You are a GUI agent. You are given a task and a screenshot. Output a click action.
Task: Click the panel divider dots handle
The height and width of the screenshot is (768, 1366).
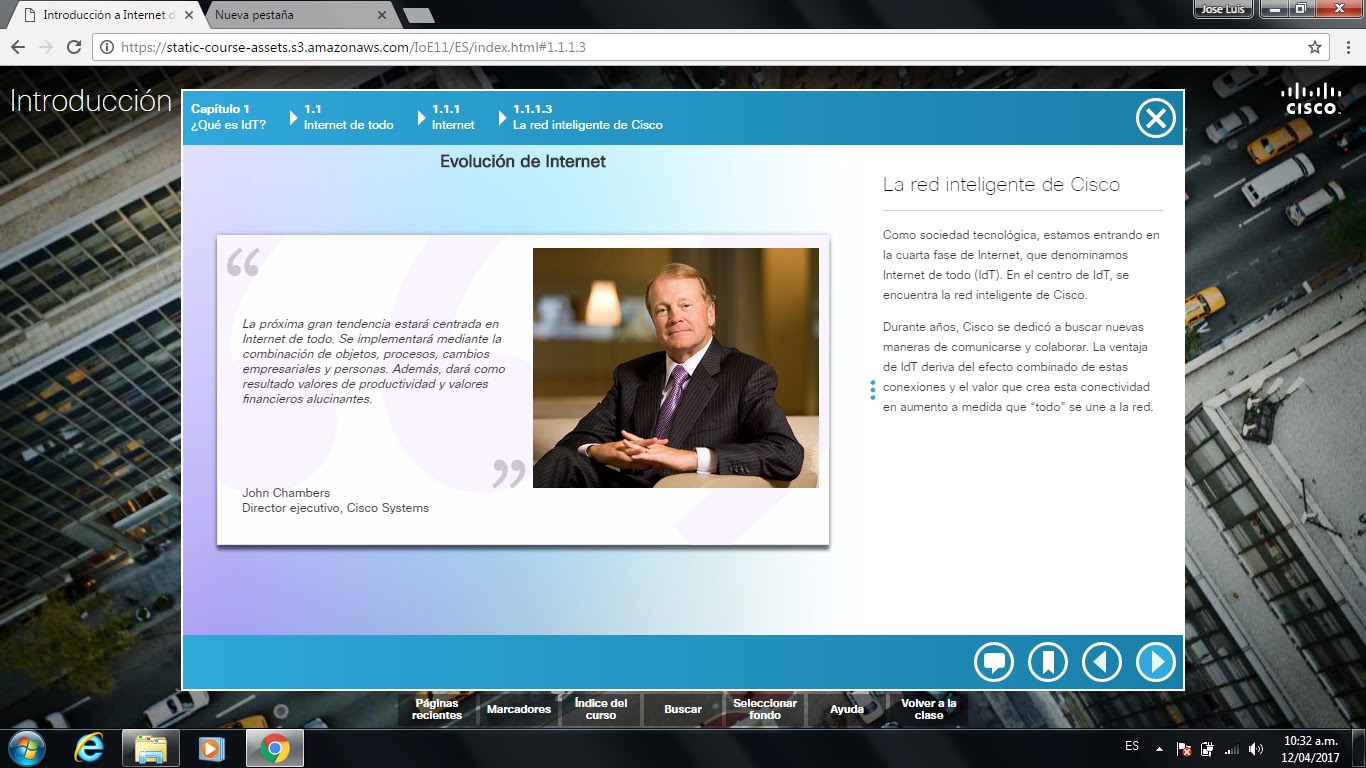873,390
